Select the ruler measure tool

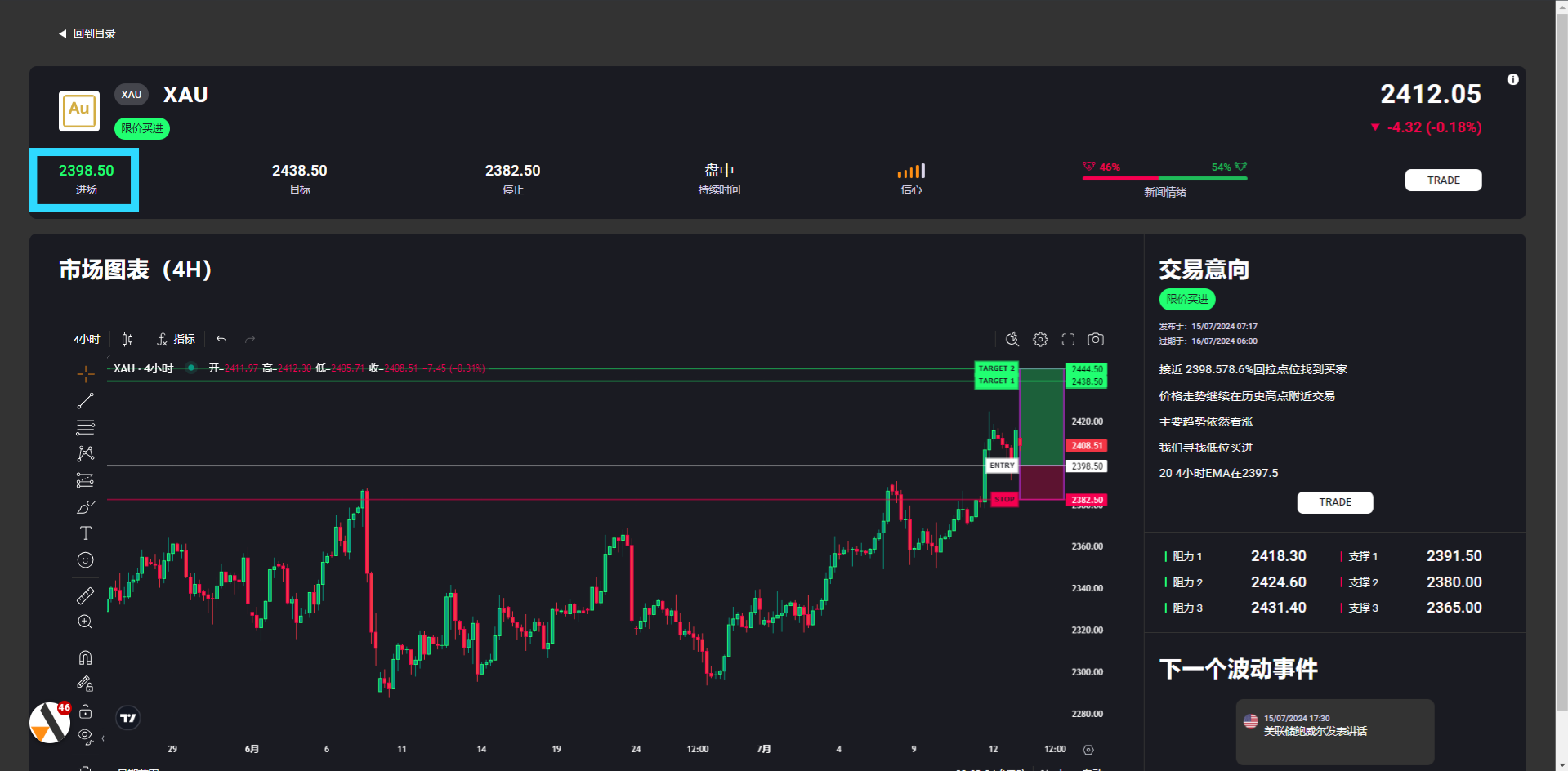click(86, 596)
